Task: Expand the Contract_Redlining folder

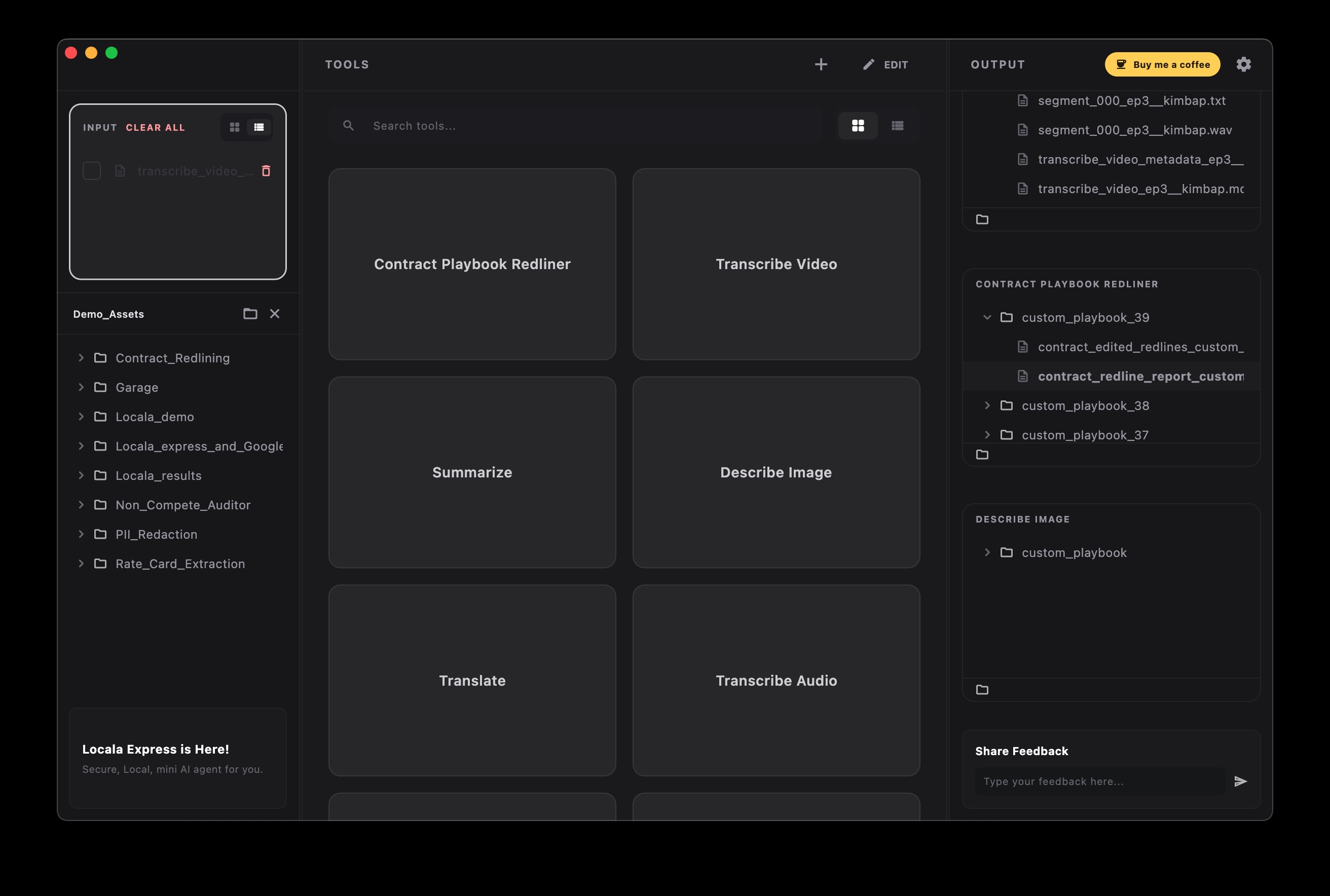Action: click(81, 358)
